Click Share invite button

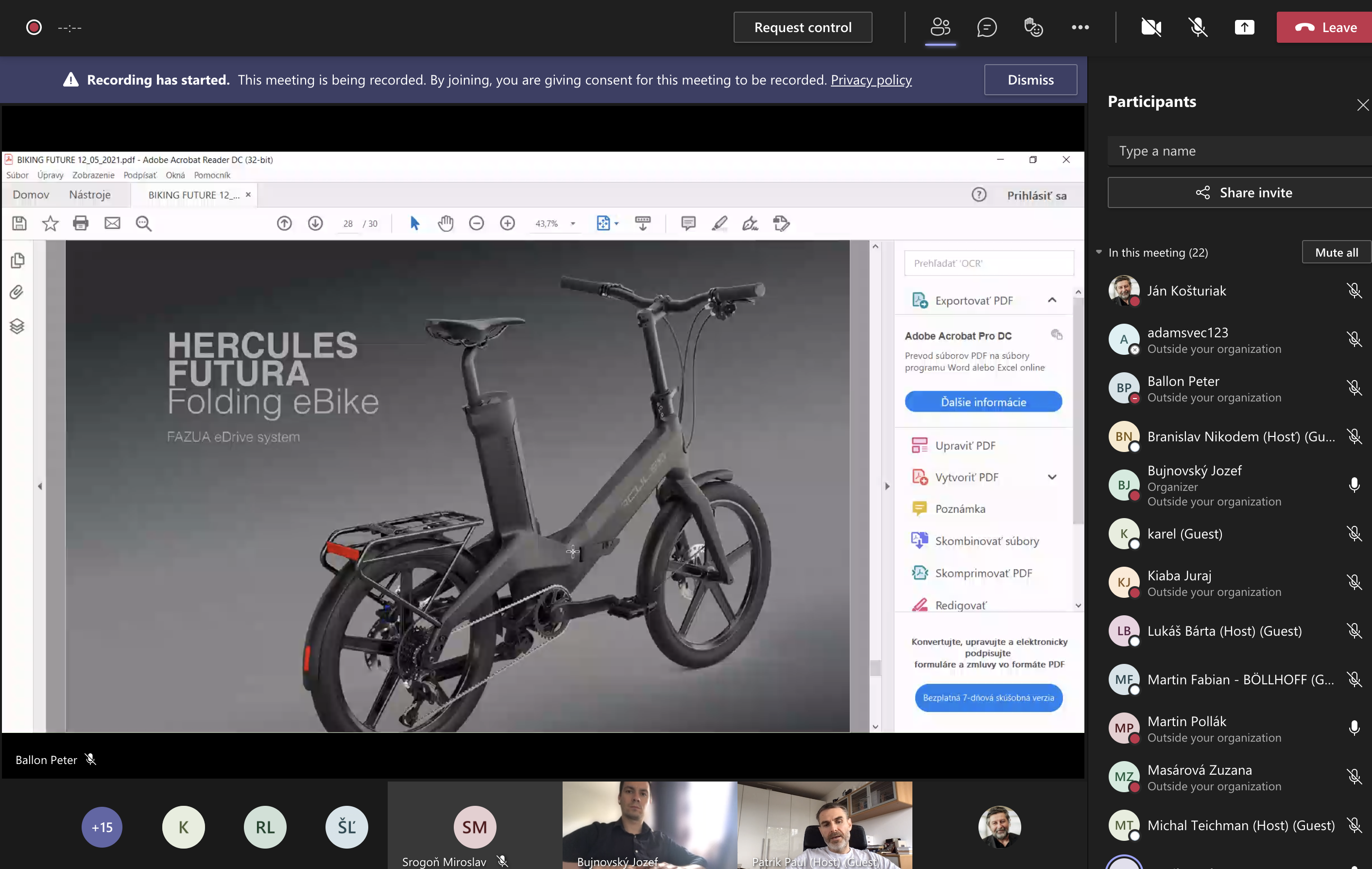[1239, 192]
